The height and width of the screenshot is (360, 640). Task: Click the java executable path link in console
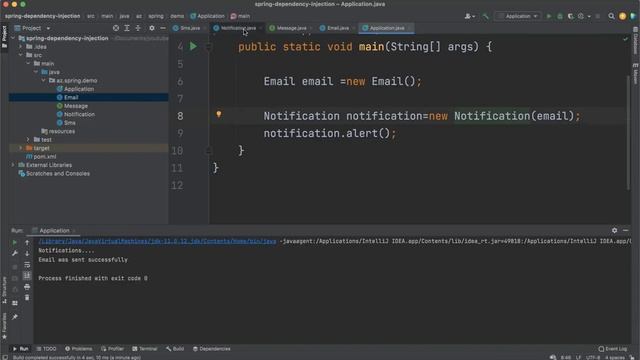point(157,241)
